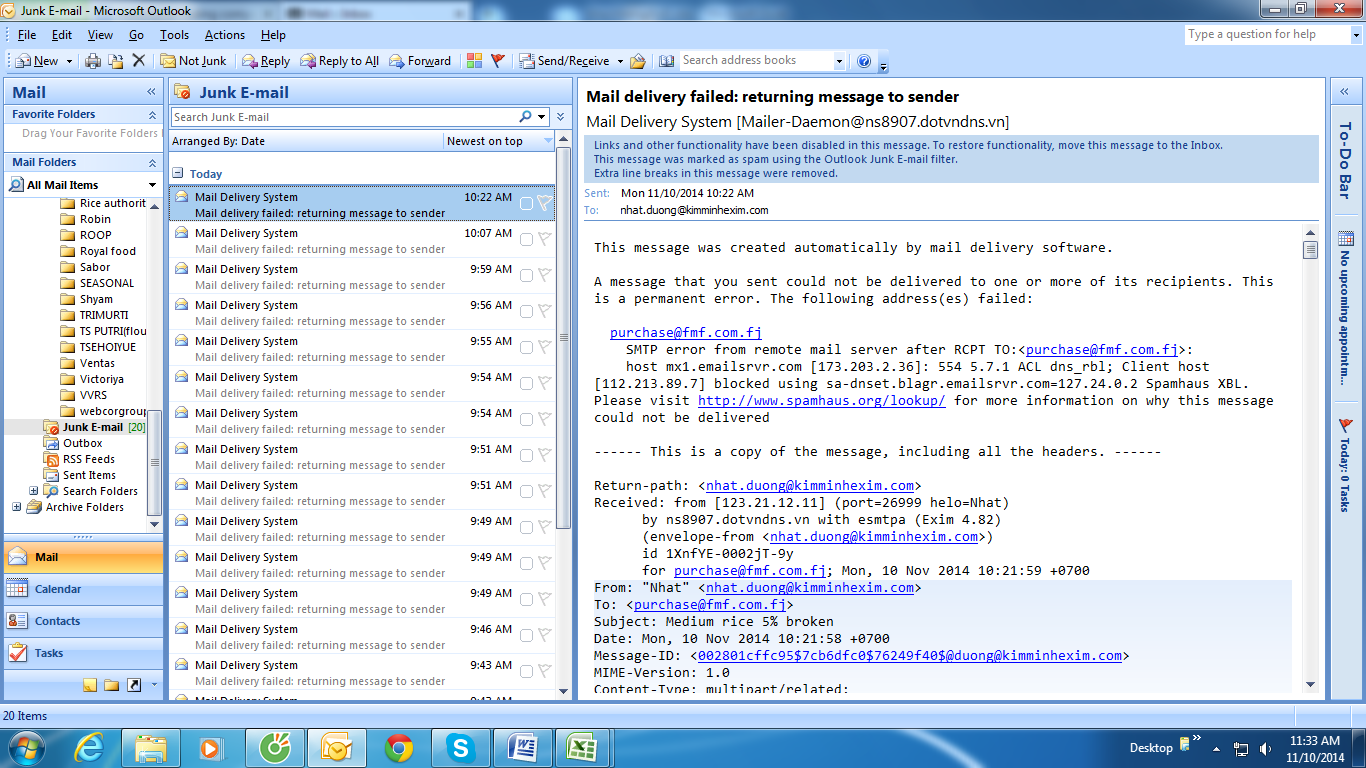Click the blue Help question mark icon
Screen dimensions: 1366x768
pos(864,61)
